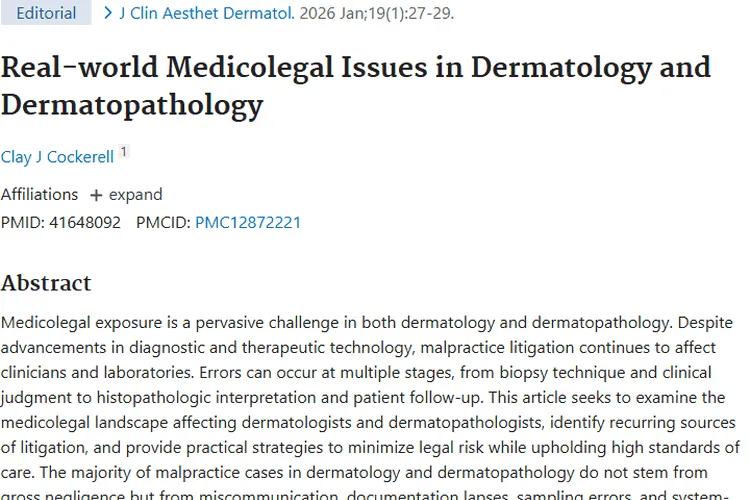Expand the Affiliations section
750x500 pixels.
pos(126,195)
